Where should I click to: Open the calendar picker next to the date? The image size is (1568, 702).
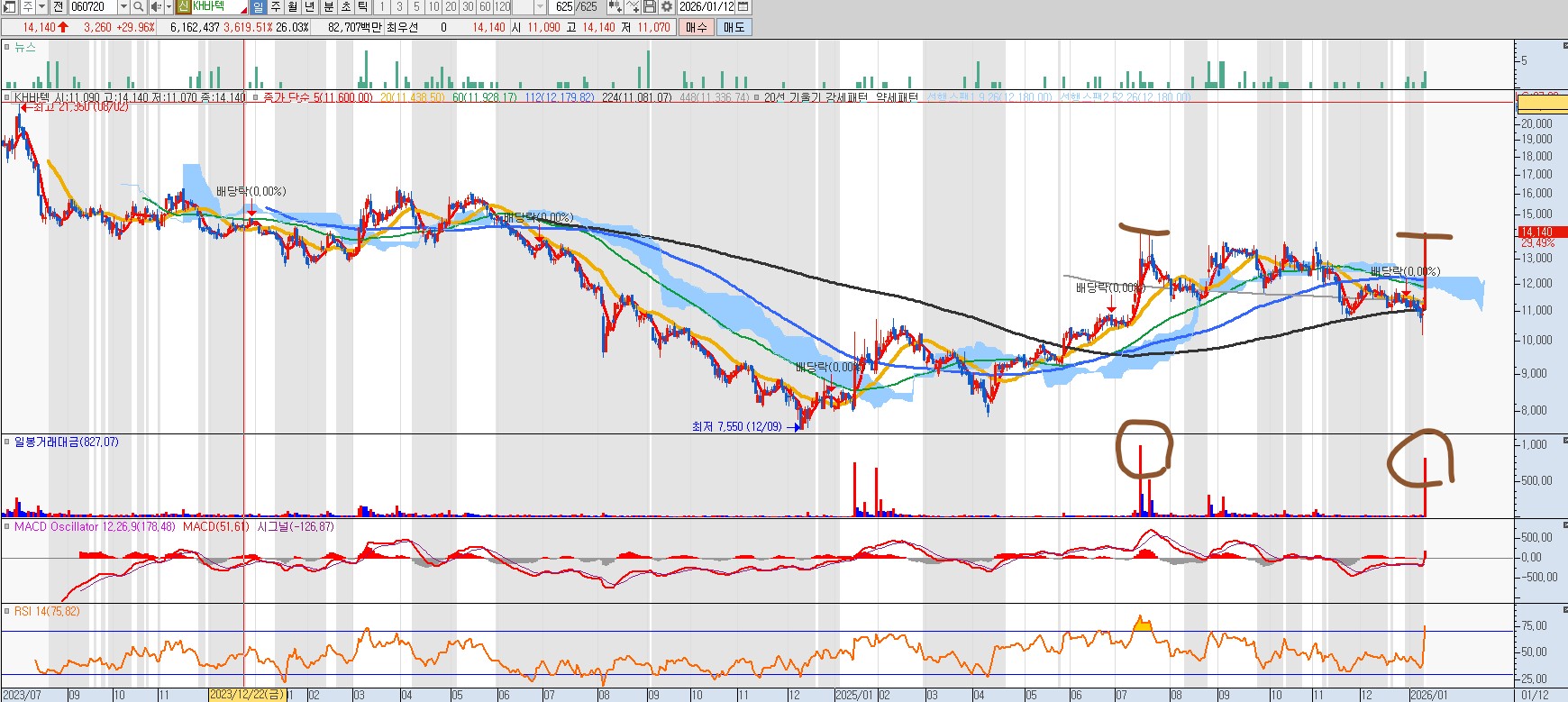(743, 6)
